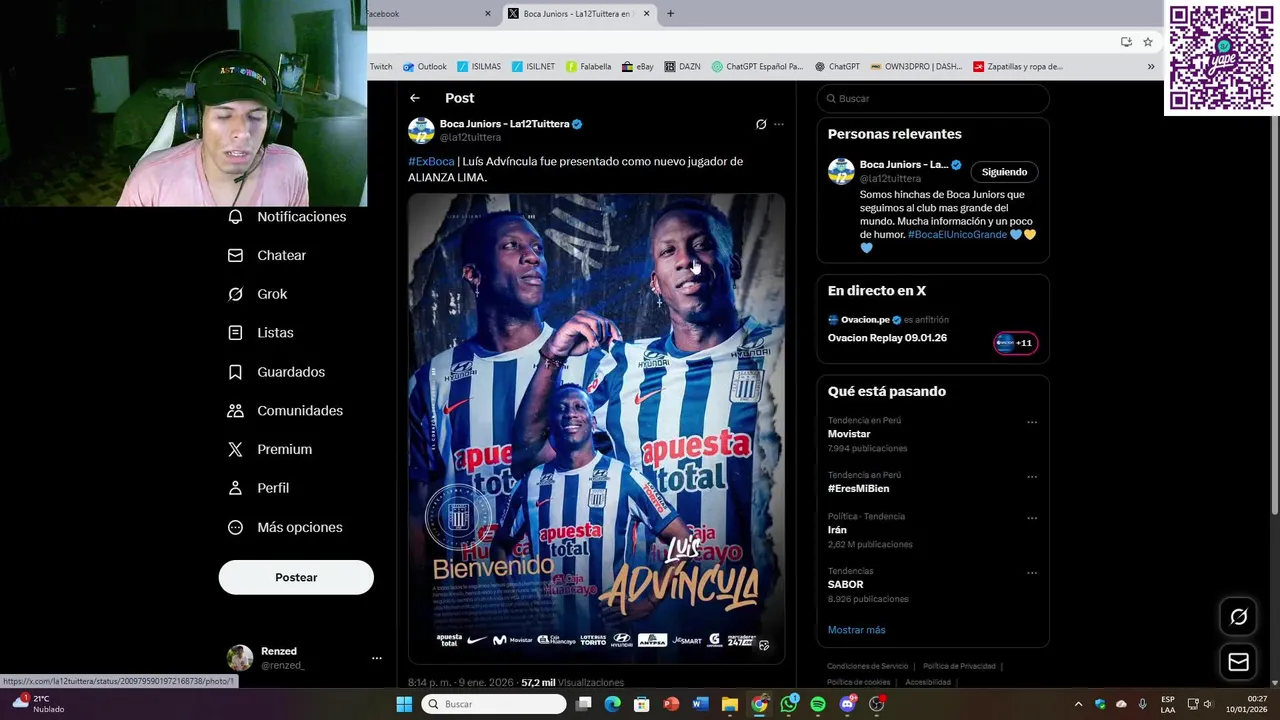
Task: Open Word from the taskbar
Action: tap(700, 704)
